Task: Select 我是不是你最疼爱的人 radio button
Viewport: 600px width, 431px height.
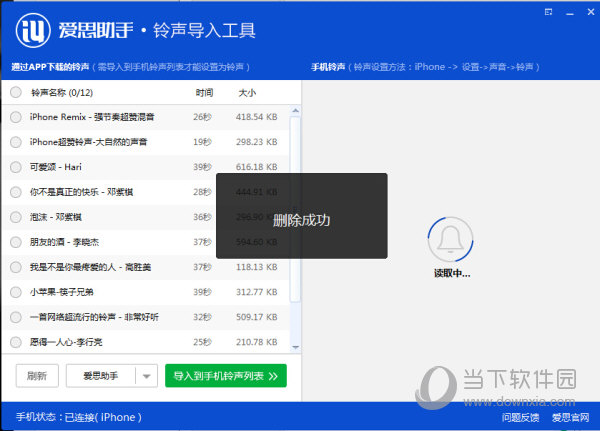Action: tap(16, 267)
